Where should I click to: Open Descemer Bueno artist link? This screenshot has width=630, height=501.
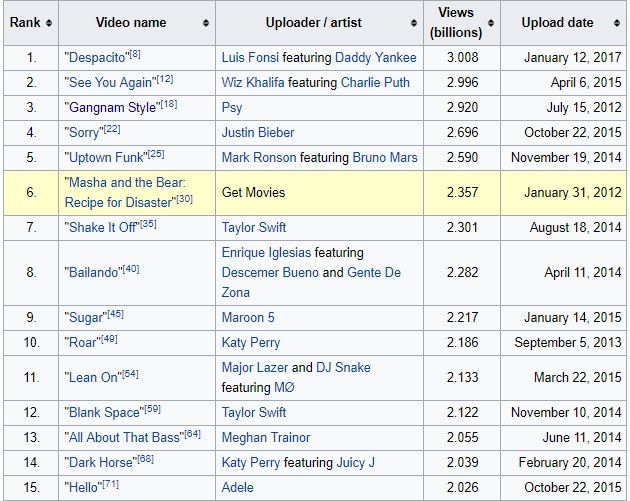pyautogui.click(x=270, y=272)
